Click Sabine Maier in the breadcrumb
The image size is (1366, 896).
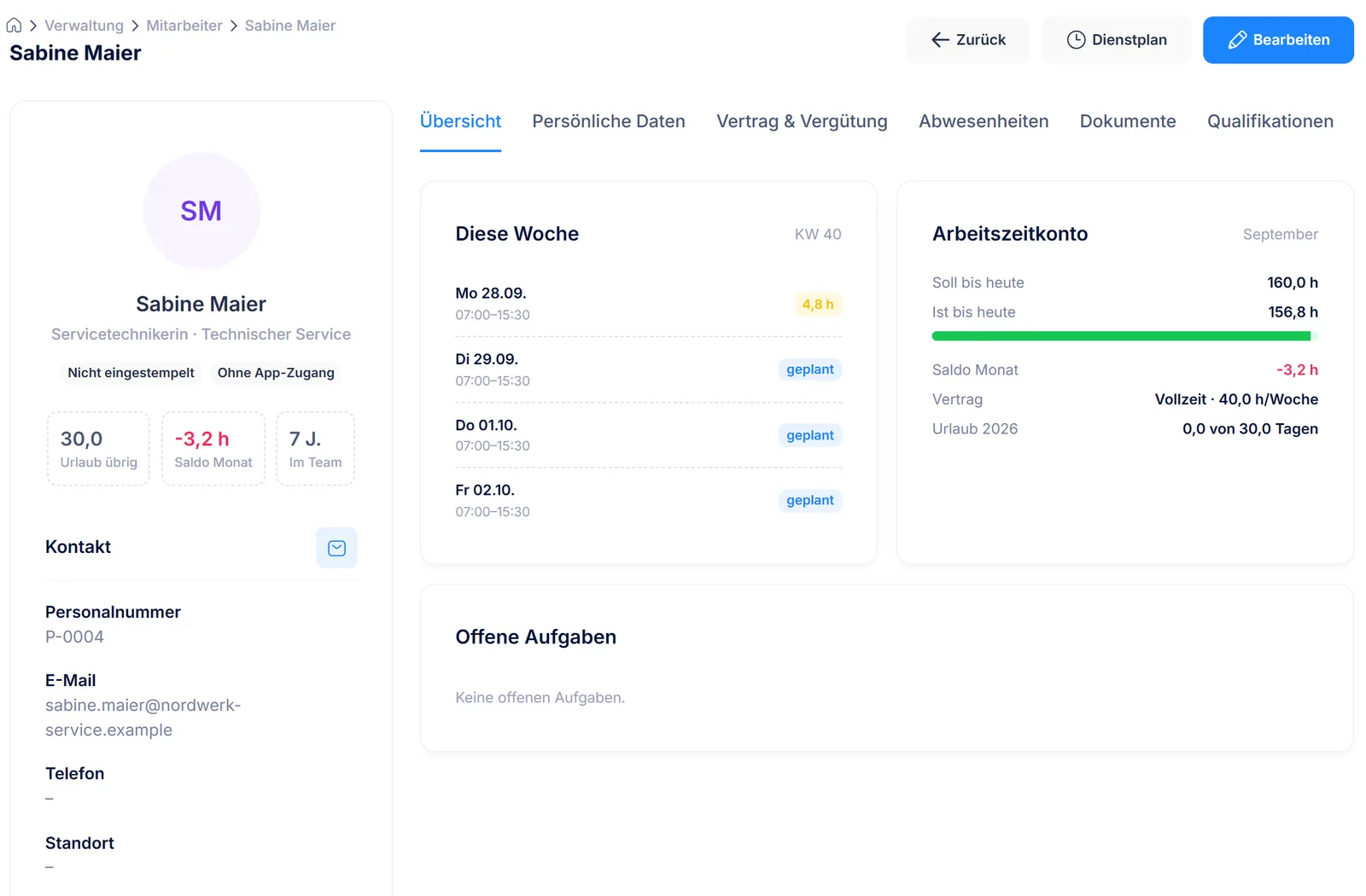tap(290, 26)
